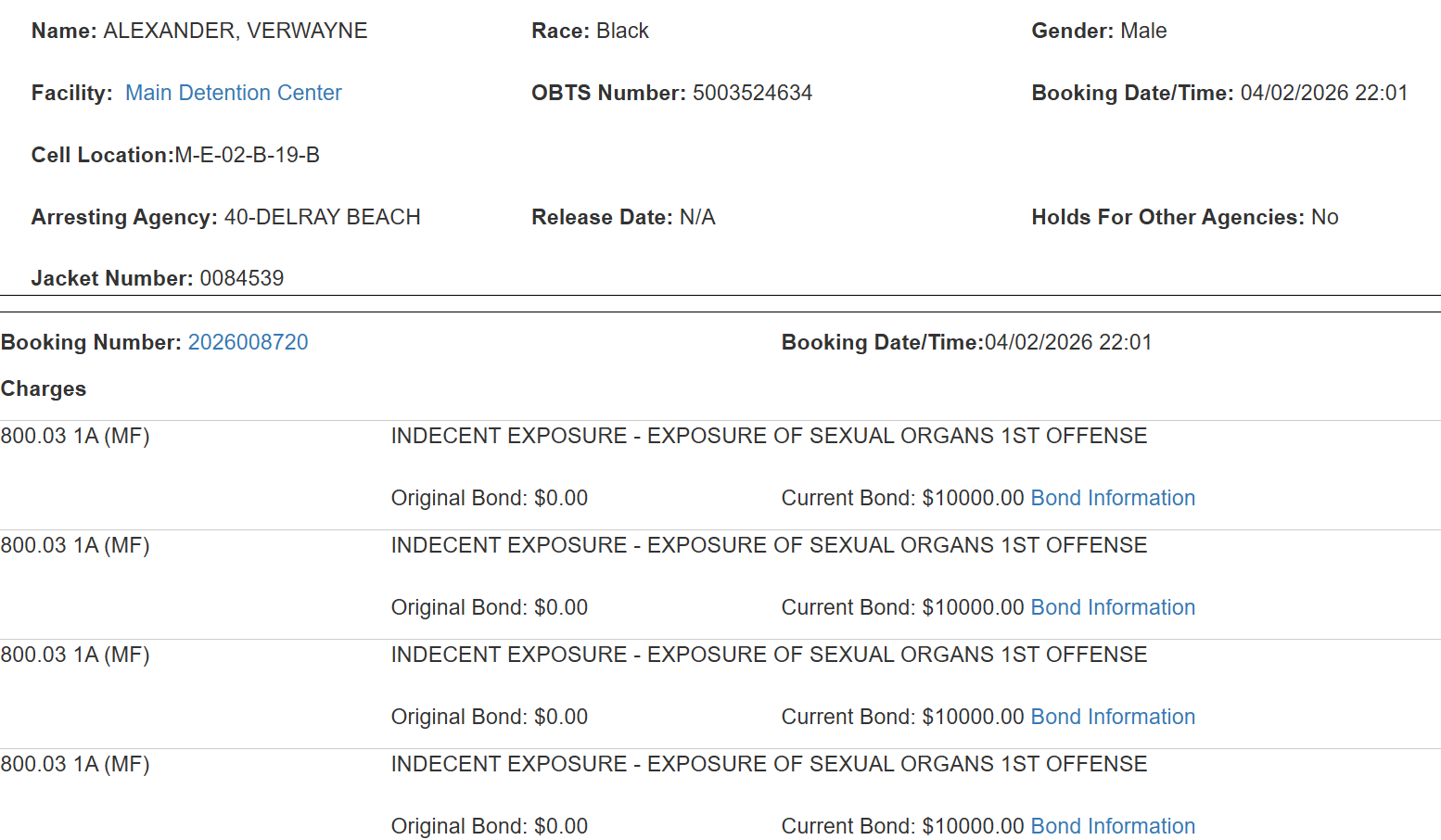
Task: Click booking number 2026008720
Action: [x=248, y=342]
